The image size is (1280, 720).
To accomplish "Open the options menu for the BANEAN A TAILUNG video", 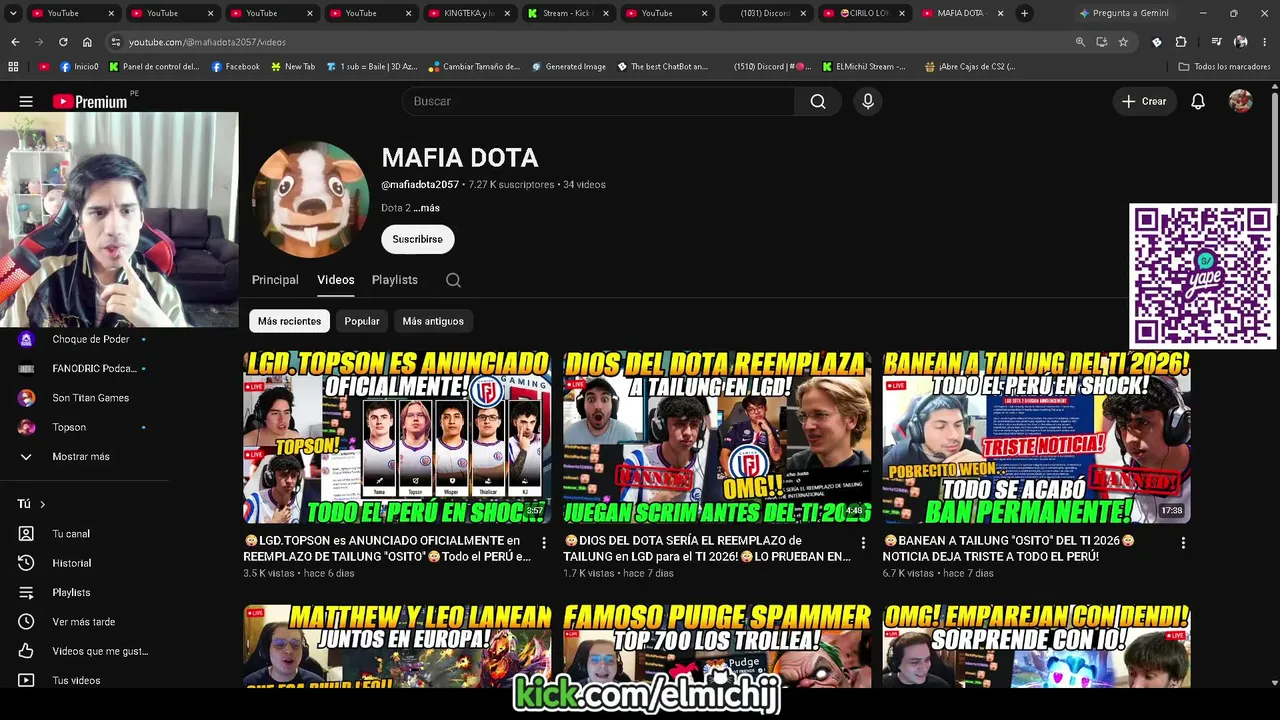I will pyautogui.click(x=1183, y=542).
